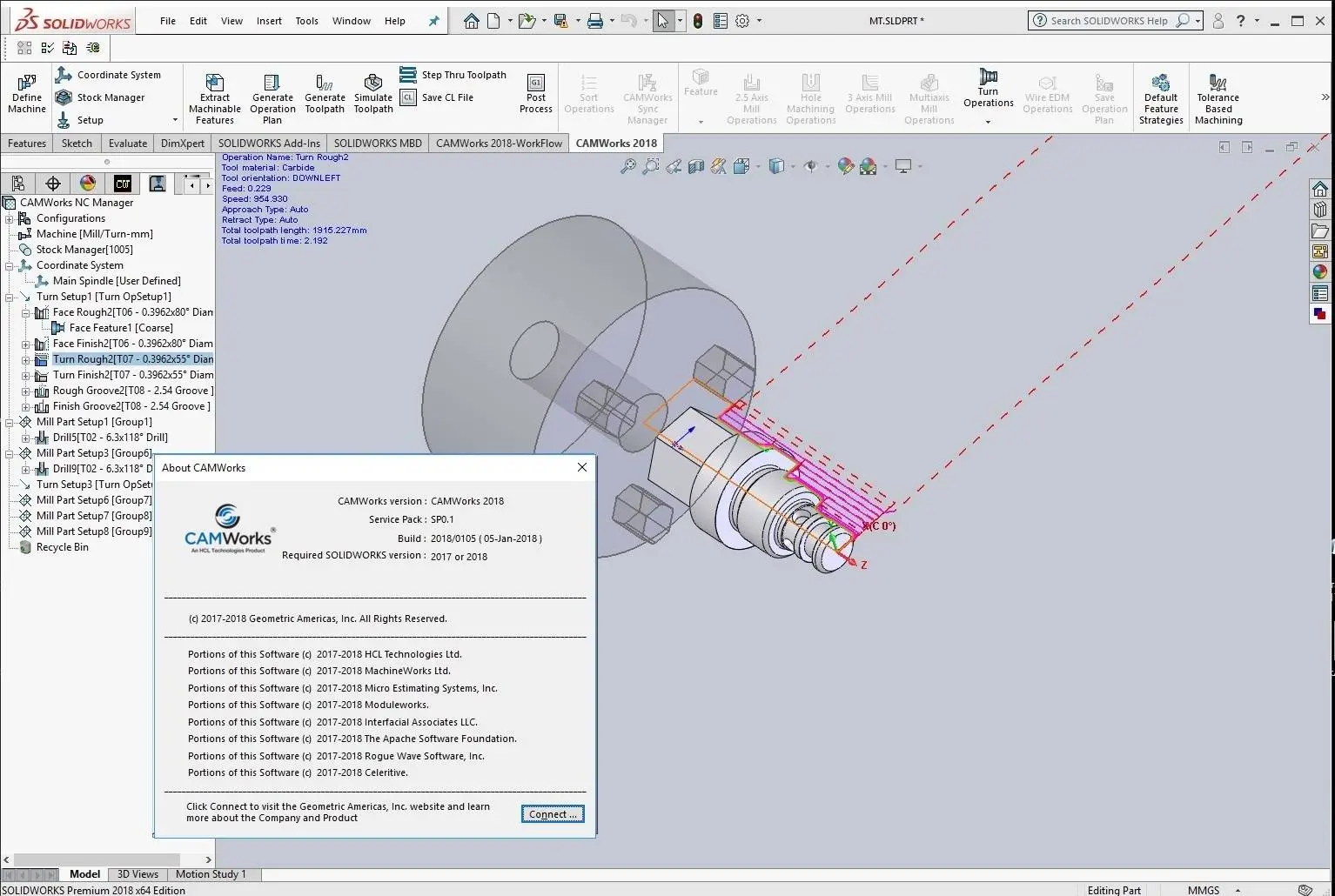Expand the Face Finish2 operation node
Image resolution: width=1335 pixels, height=896 pixels.
[26, 344]
